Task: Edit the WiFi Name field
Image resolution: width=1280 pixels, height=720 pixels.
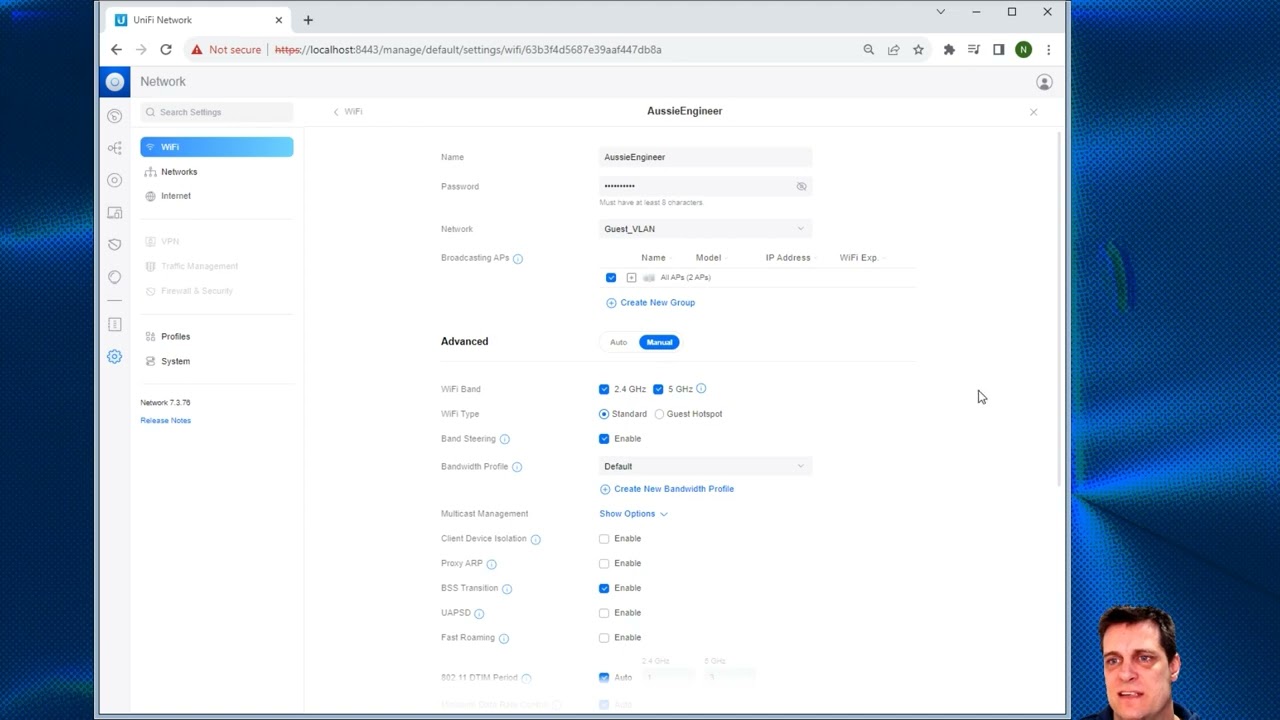Action: 705,157
